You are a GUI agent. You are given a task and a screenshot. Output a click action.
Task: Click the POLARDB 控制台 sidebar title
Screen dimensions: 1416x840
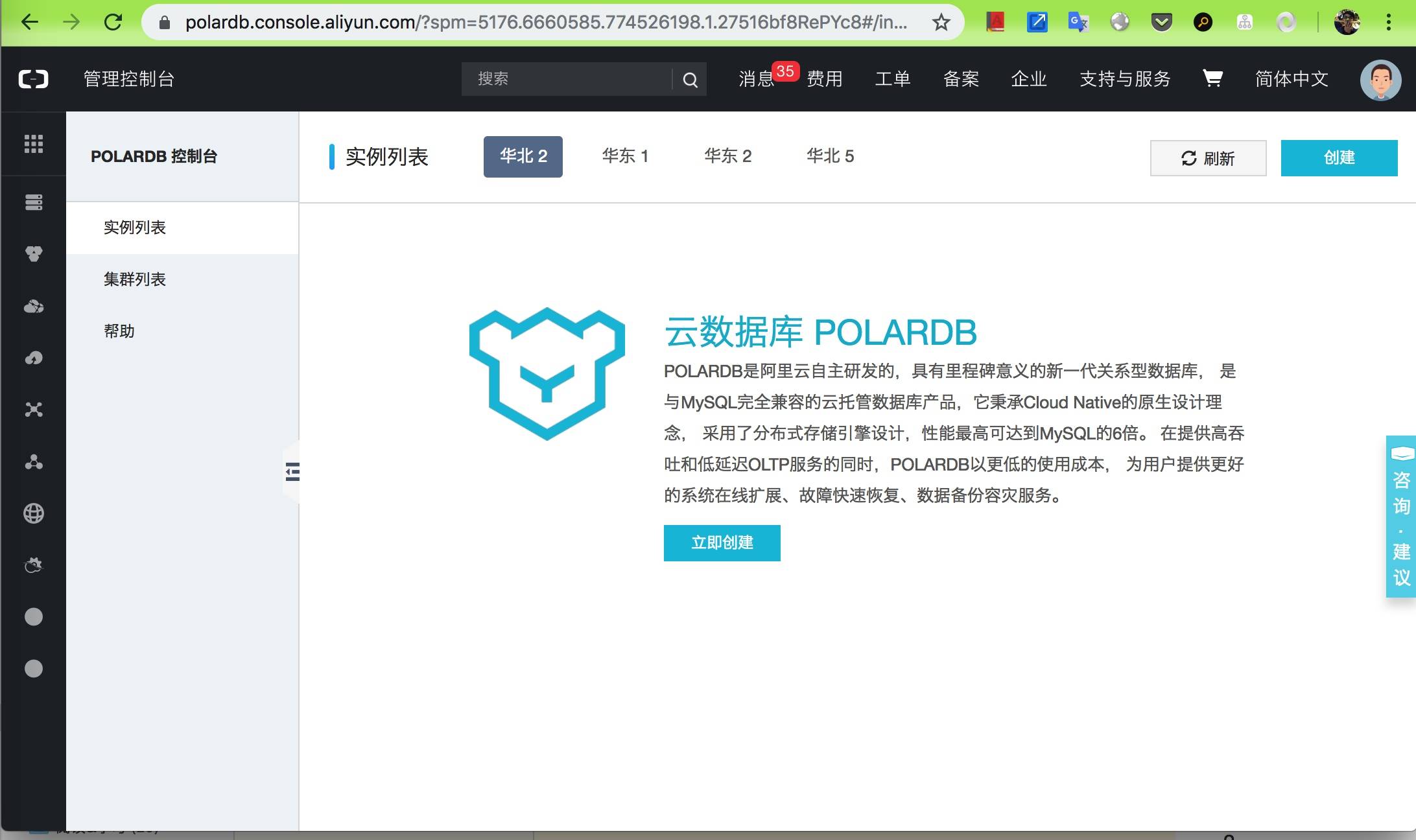point(154,157)
